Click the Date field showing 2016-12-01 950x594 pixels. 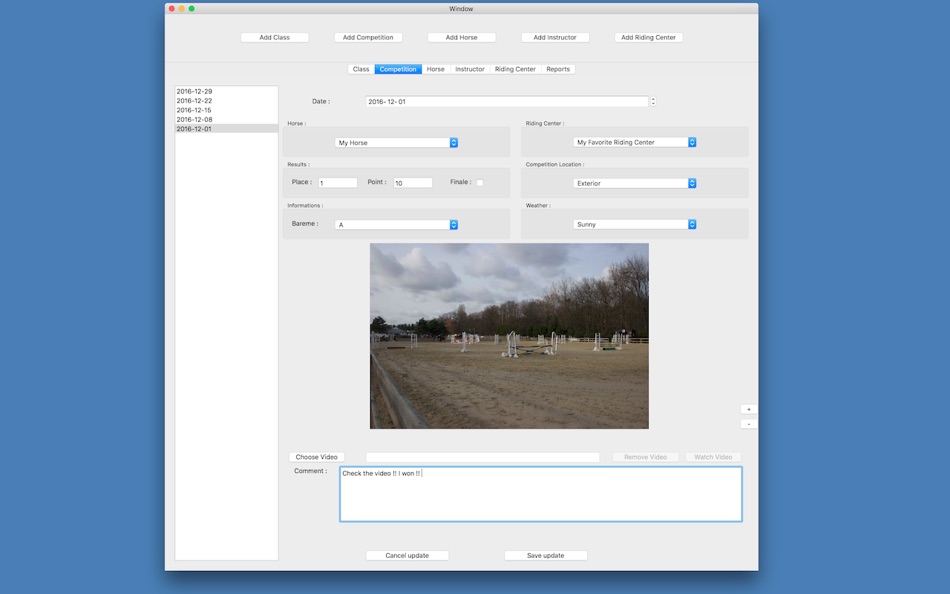(507, 101)
